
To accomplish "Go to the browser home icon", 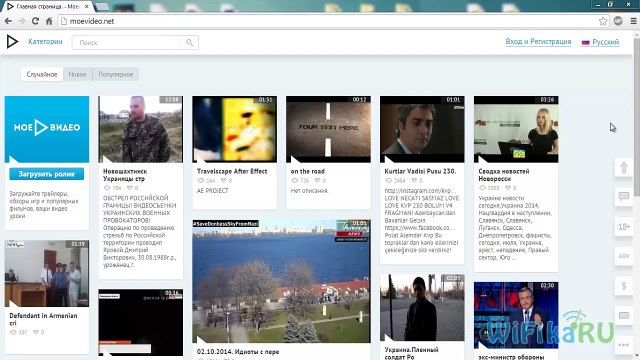I will click(x=49, y=21).
